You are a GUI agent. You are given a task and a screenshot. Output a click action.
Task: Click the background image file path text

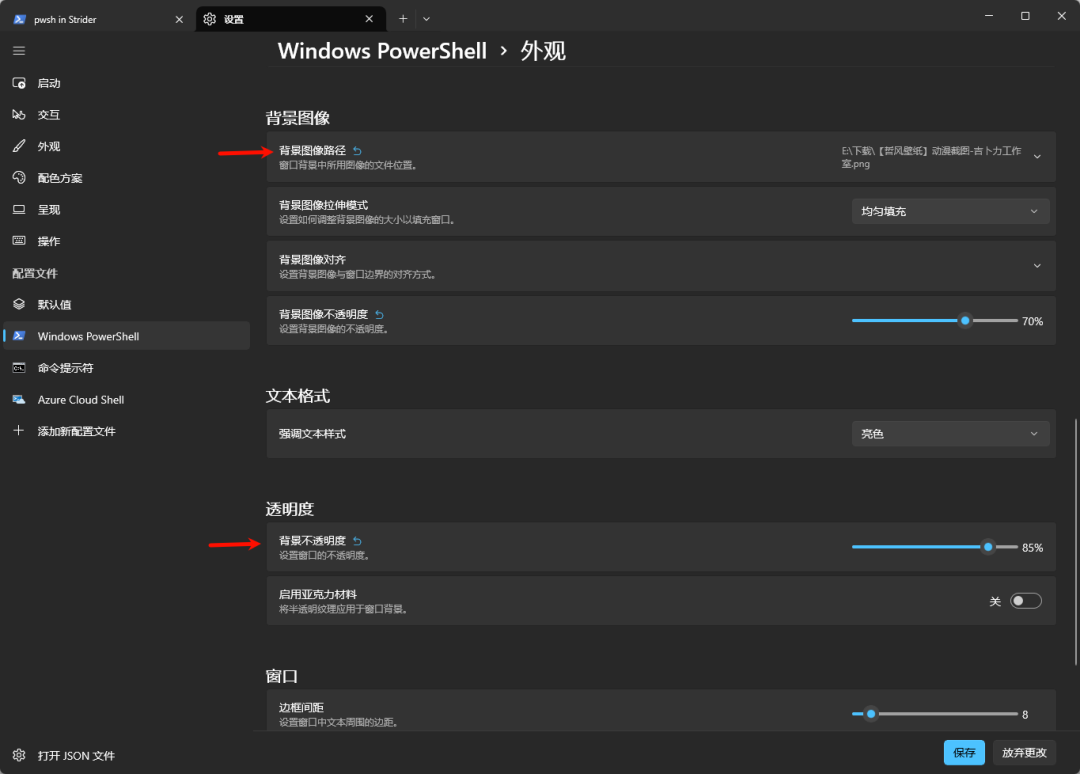coord(931,157)
